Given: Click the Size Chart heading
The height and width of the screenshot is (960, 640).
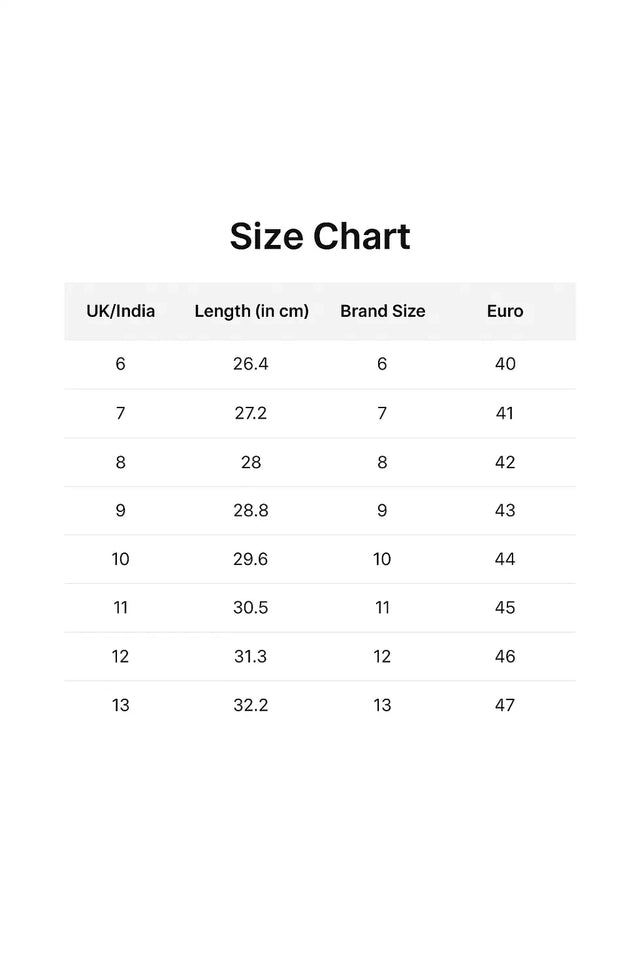Looking at the screenshot, I should [x=320, y=237].
